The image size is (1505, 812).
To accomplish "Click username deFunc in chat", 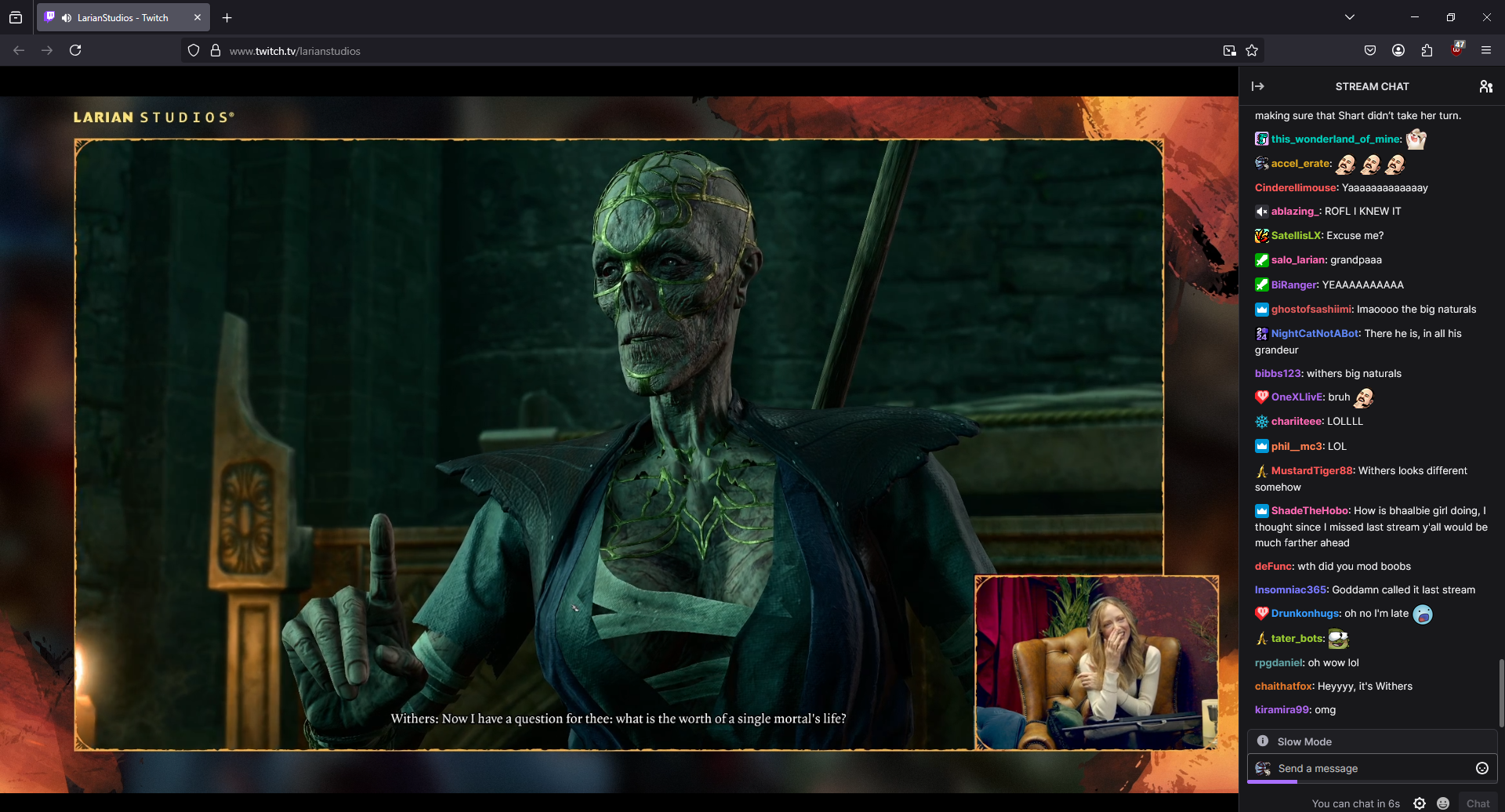I will click(1273, 566).
